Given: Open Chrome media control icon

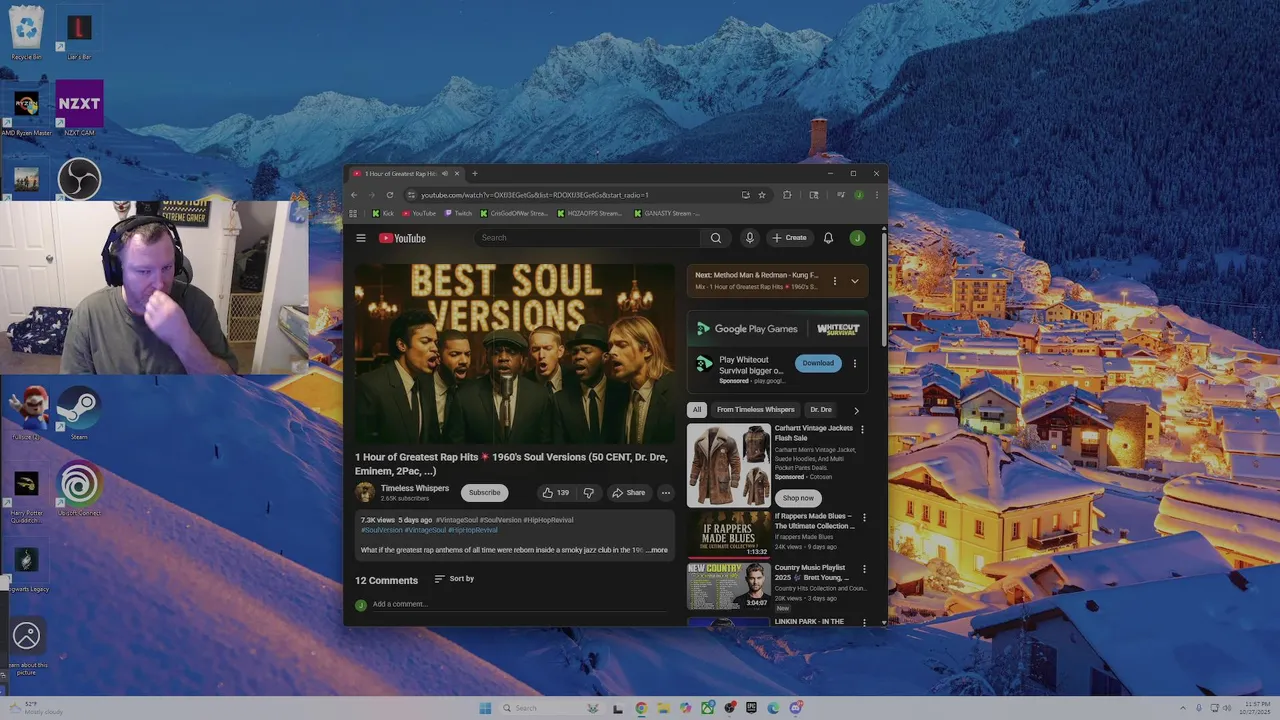Looking at the screenshot, I should [840, 195].
